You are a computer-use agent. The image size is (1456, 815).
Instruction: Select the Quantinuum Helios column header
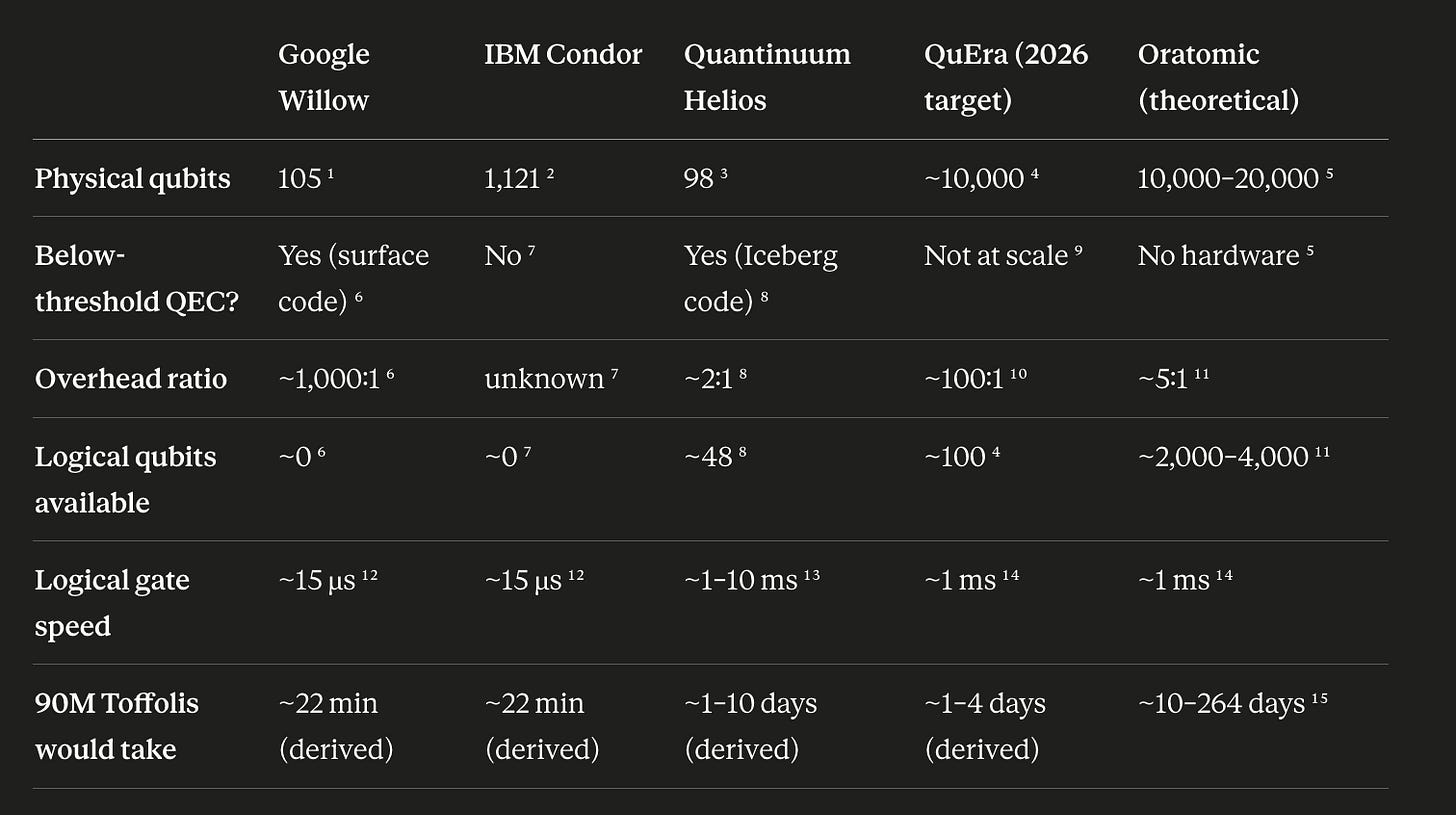click(767, 77)
